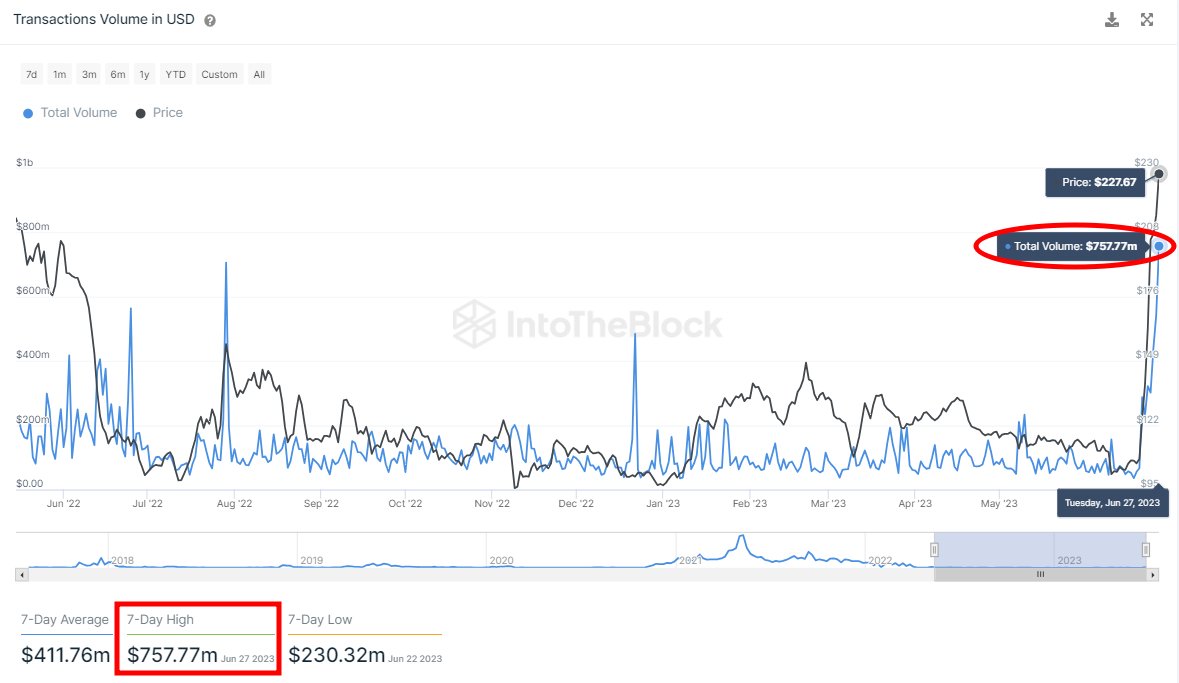This screenshot has height=683, width=1179.
Task: Select the YTD time range
Action: [x=175, y=73]
